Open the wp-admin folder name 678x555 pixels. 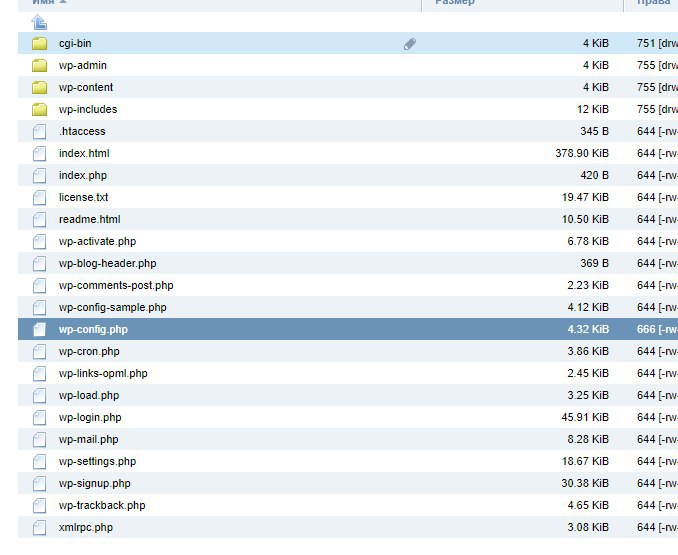83,65
